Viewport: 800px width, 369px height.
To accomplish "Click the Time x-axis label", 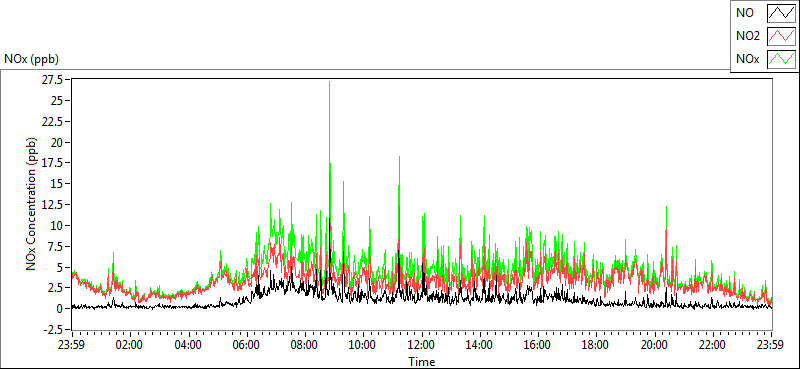I will click(x=422, y=362).
